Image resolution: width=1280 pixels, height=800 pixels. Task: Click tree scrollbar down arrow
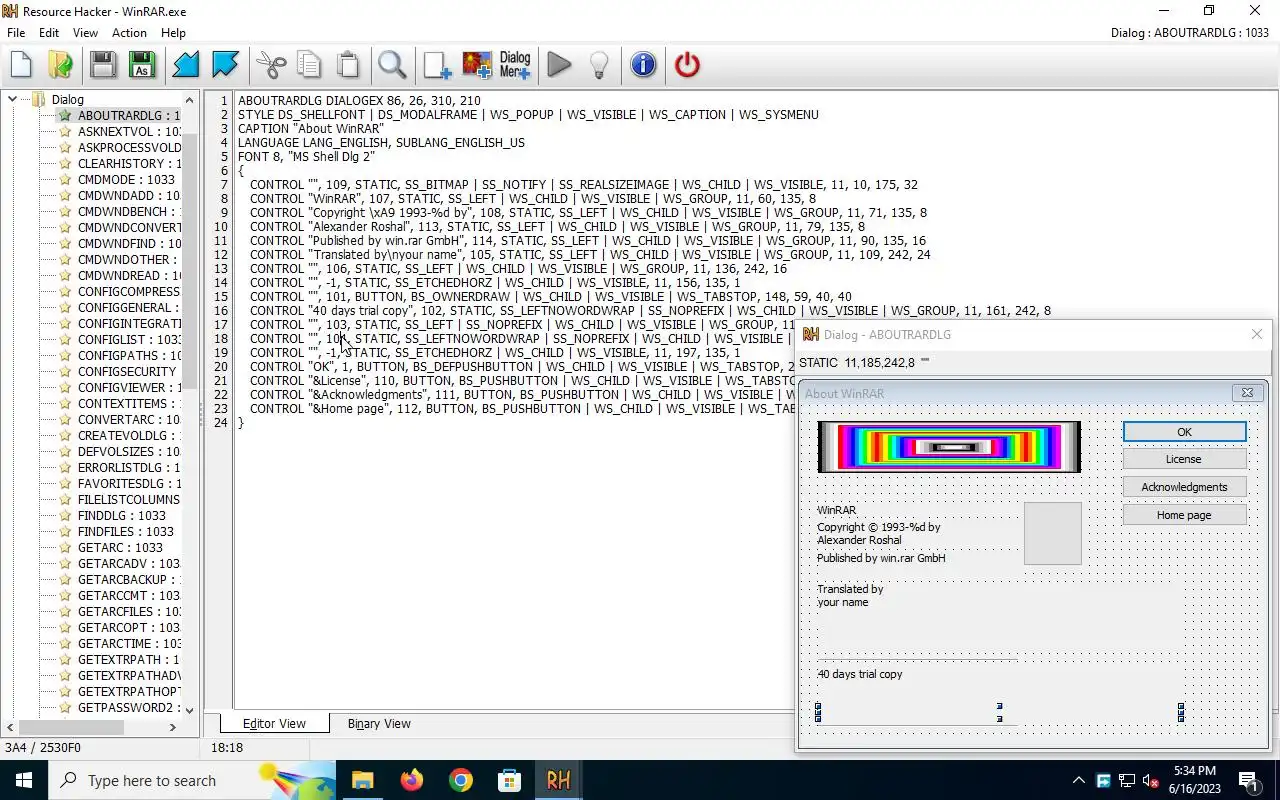pyautogui.click(x=190, y=709)
